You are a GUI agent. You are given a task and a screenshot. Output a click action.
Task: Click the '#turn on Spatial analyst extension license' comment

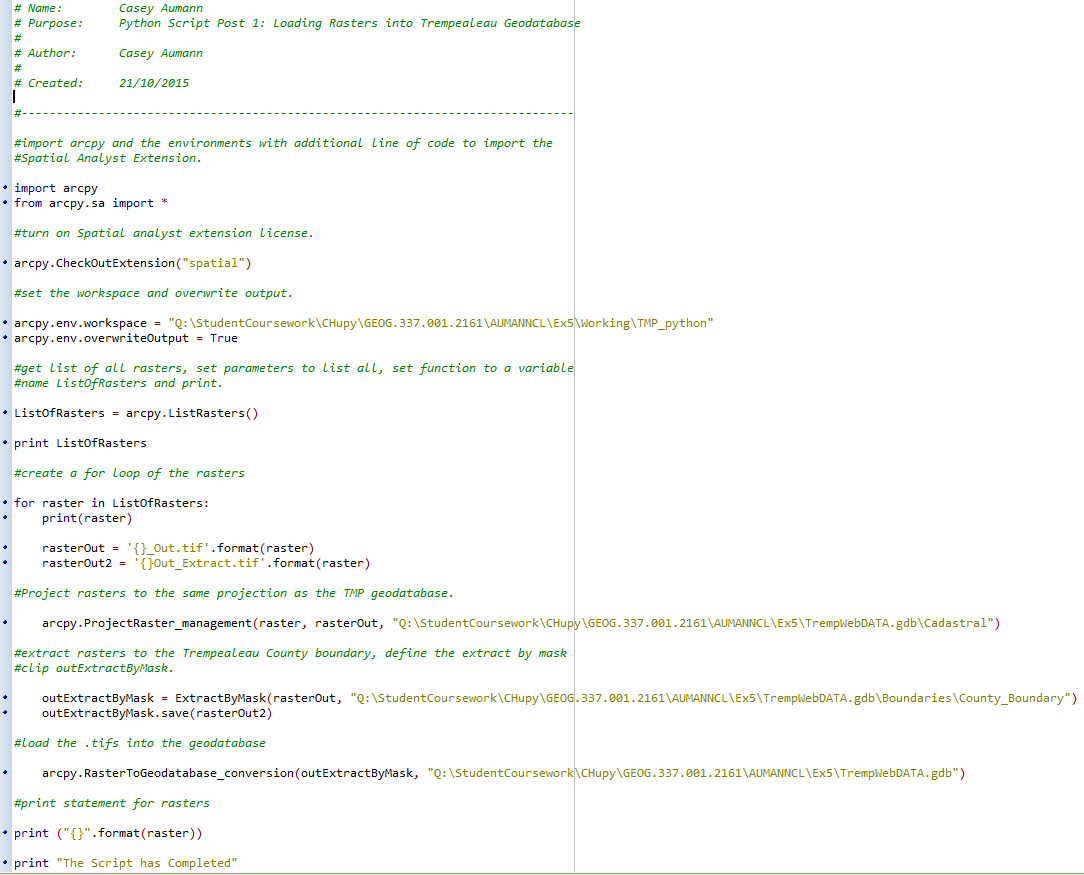164,233
